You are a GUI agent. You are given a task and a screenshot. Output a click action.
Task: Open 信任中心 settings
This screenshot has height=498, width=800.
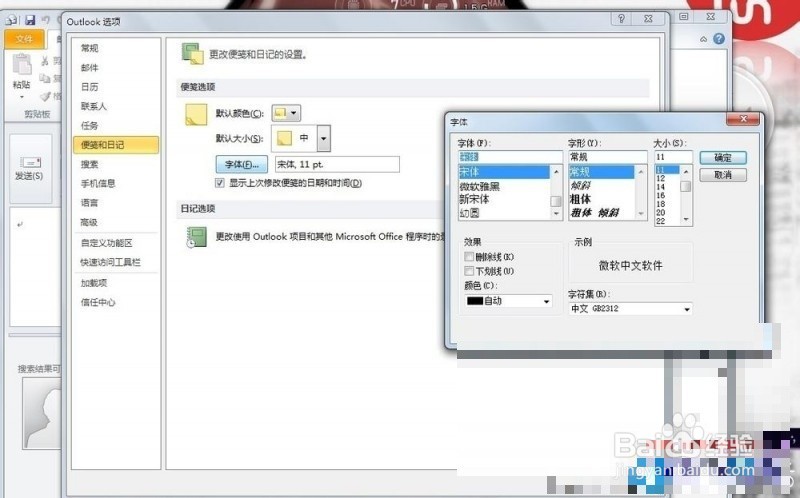pos(98,302)
